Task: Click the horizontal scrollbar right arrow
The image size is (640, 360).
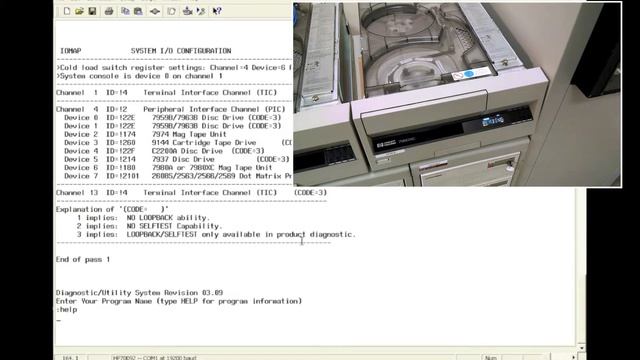Action: tap(573, 357)
